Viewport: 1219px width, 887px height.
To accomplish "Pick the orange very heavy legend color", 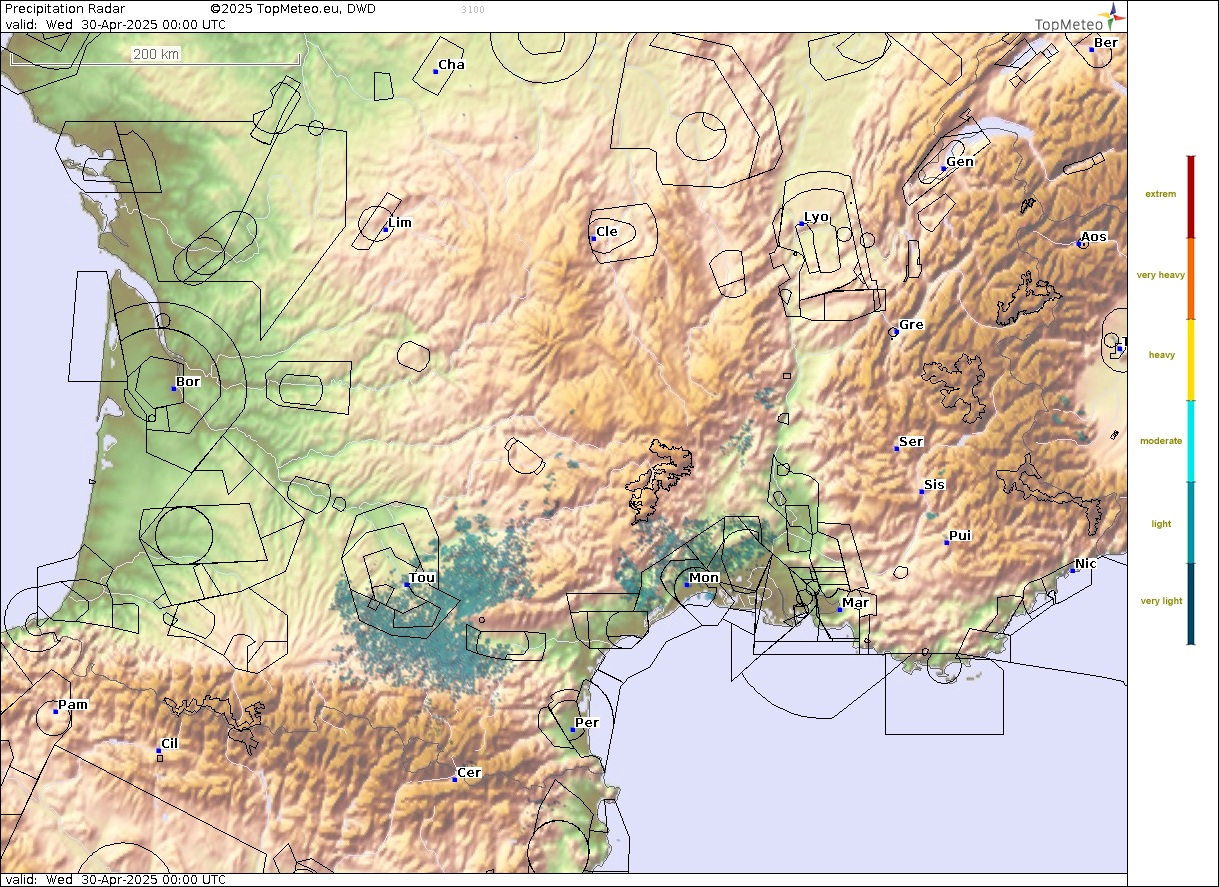I will click(x=1190, y=279).
